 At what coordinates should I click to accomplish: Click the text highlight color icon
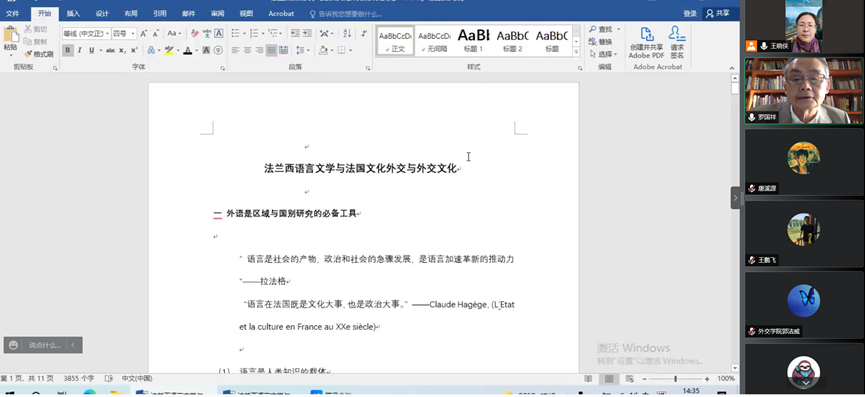pos(169,50)
